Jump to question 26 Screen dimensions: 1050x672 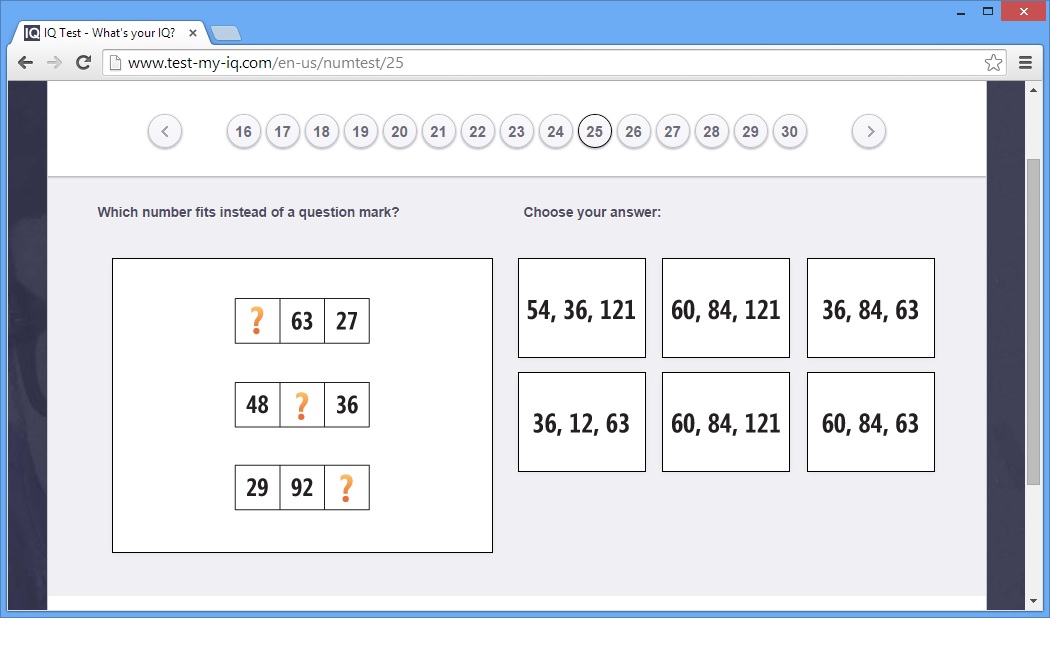pyautogui.click(x=633, y=131)
